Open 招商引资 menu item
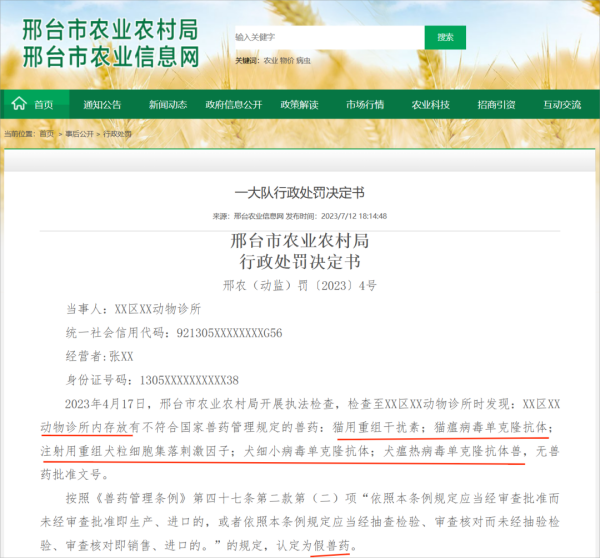The height and width of the screenshot is (558, 600). point(496,104)
